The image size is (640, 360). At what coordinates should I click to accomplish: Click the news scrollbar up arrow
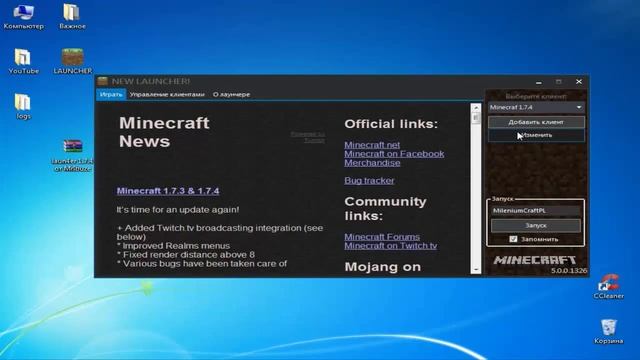(476, 108)
